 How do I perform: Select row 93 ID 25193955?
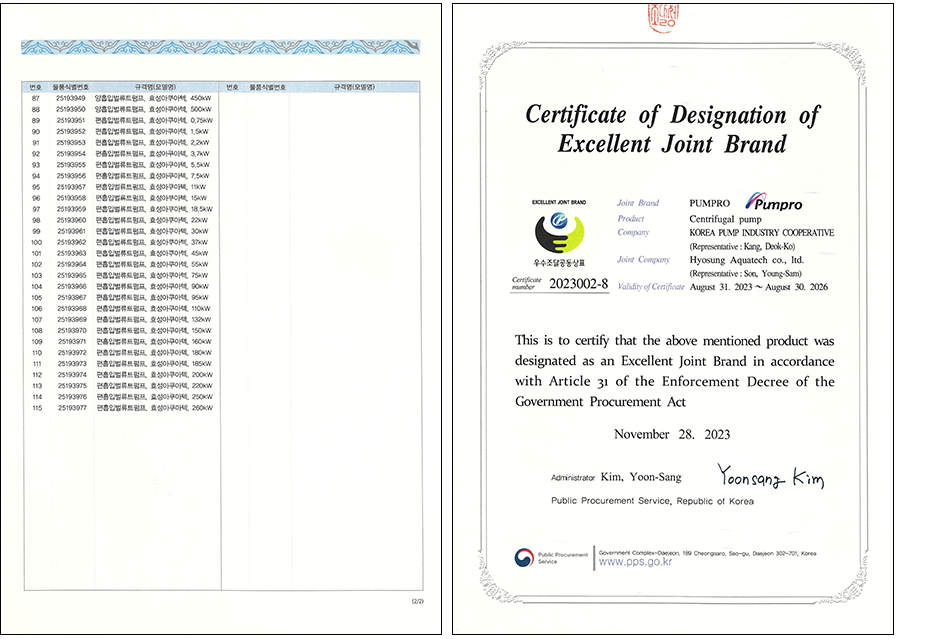tap(71, 165)
